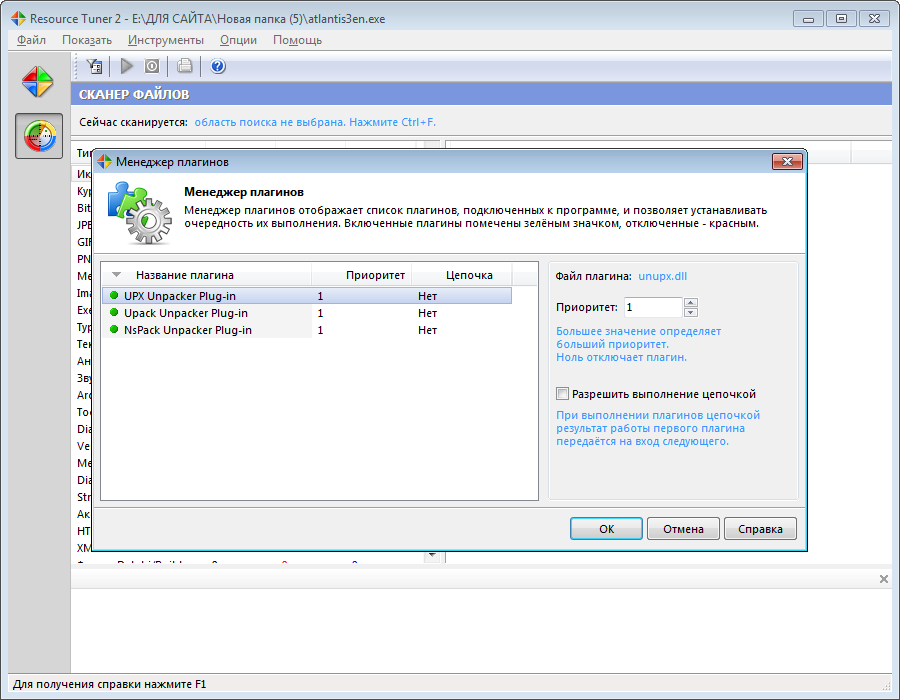Click the search area not selected link
900x700 pixels.
[315, 122]
